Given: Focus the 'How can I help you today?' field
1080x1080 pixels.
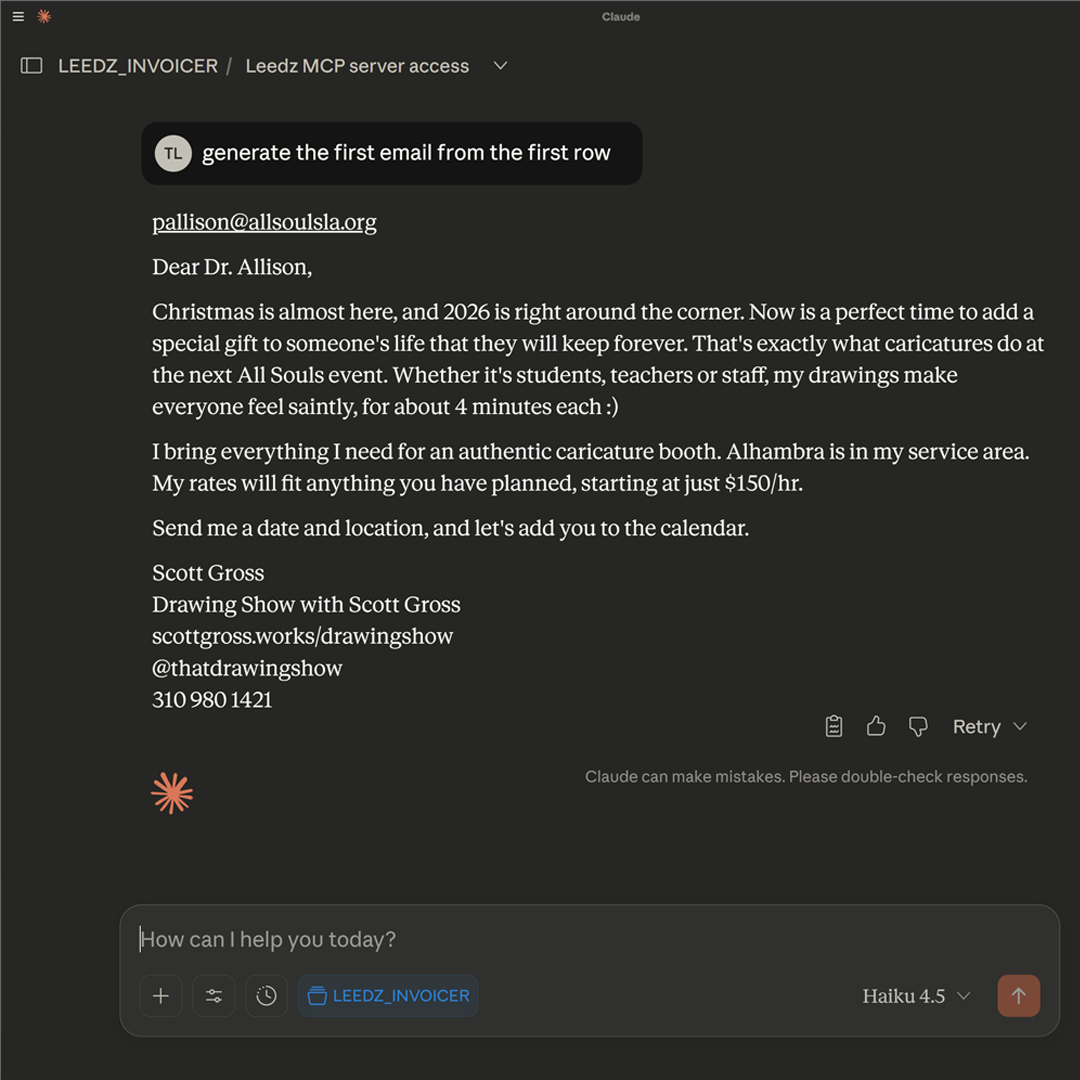Looking at the screenshot, I should pos(590,939).
